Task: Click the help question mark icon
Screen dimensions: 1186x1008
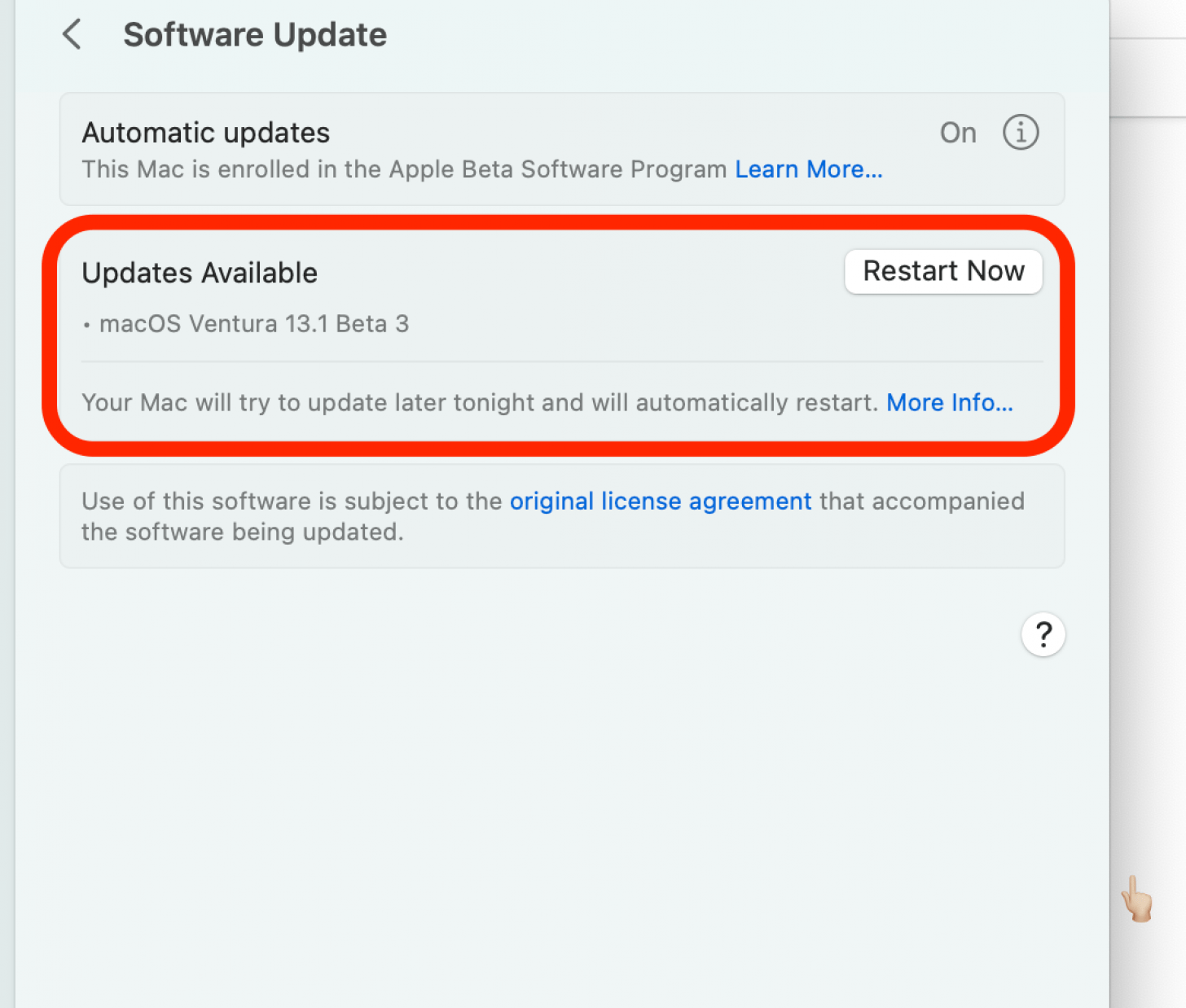Action: coord(1043,634)
